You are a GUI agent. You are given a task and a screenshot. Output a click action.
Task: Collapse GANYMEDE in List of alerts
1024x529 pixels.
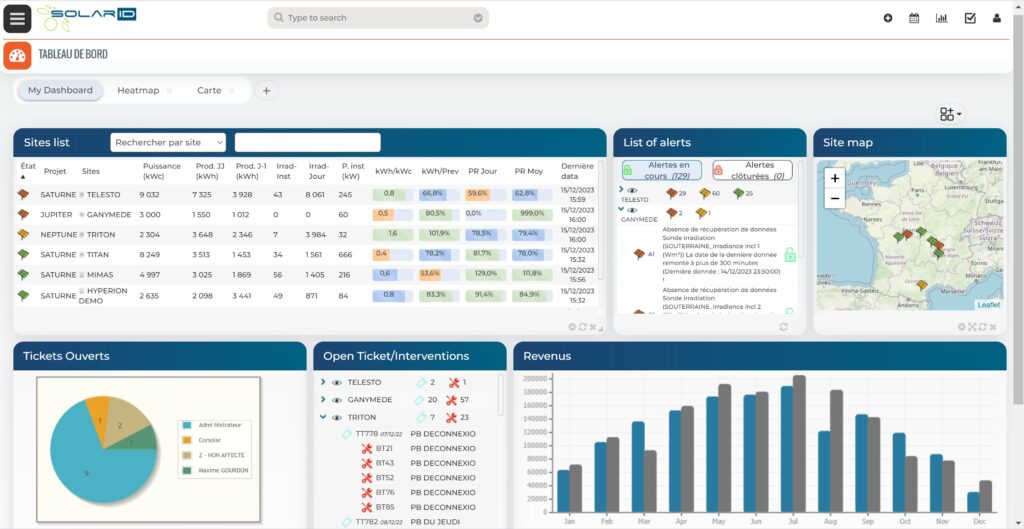[621, 210]
